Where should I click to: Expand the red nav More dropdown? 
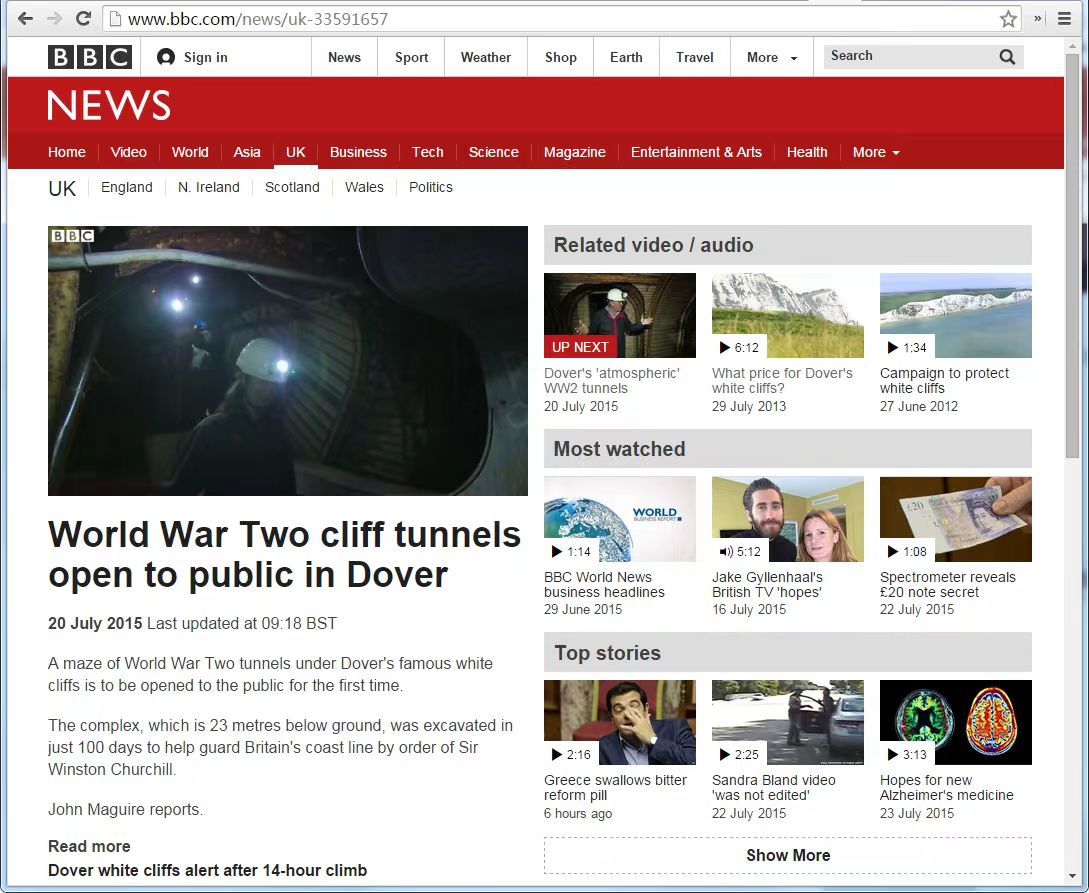tap(875, 152)
